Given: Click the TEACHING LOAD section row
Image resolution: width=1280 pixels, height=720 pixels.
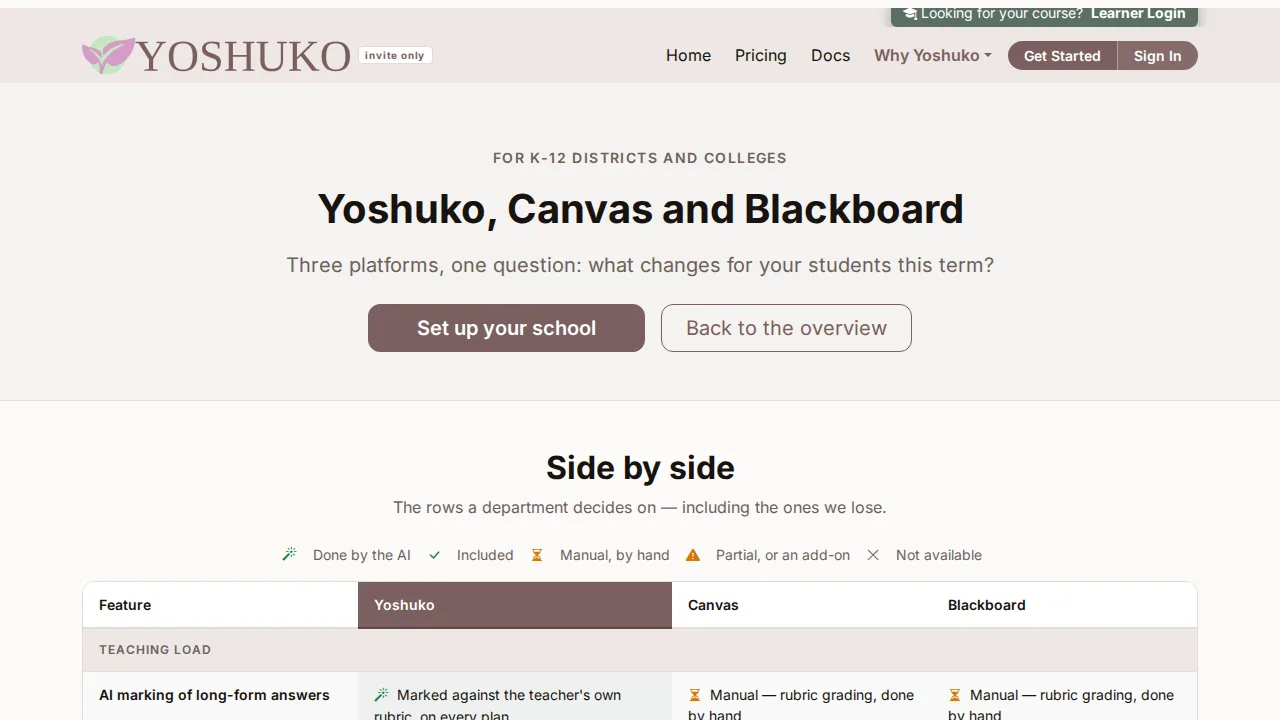Looking at the screenshot, I should 640,650.
